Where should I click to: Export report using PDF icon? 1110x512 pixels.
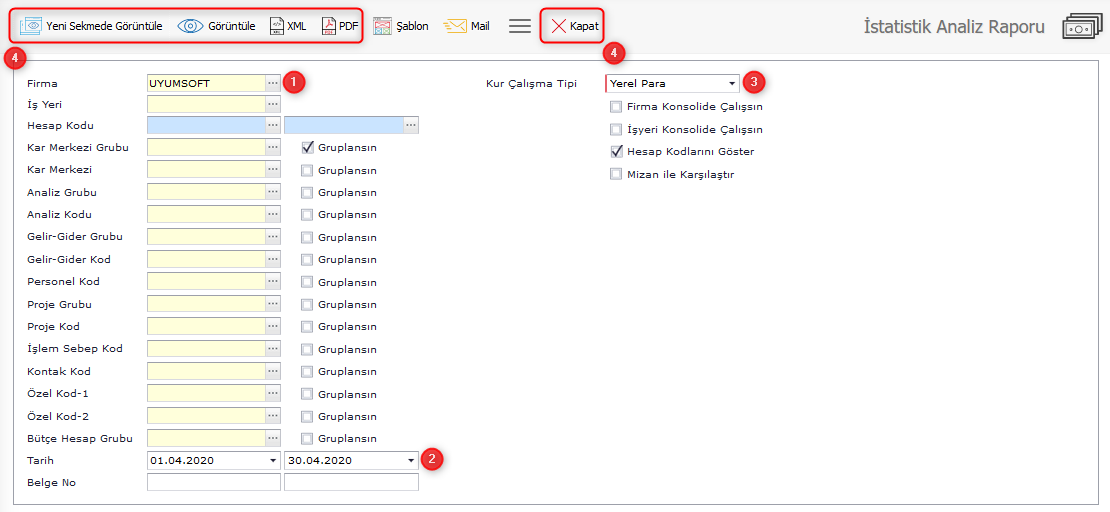click(x=329, y=26)
